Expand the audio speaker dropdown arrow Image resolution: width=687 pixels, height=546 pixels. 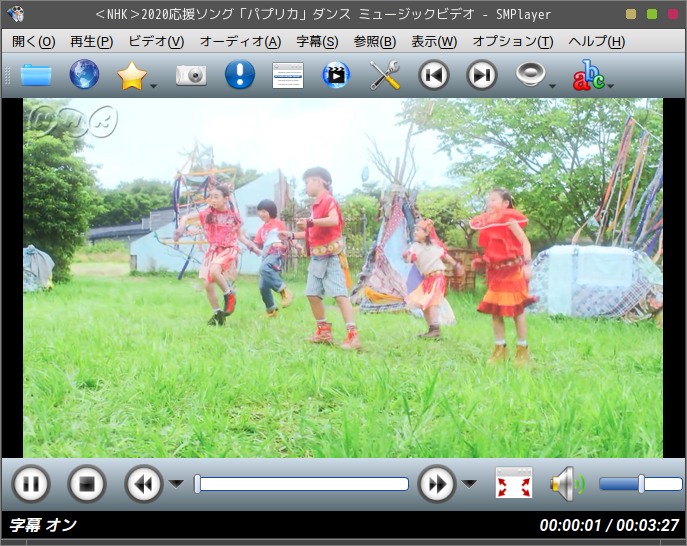tap(552, 86)
